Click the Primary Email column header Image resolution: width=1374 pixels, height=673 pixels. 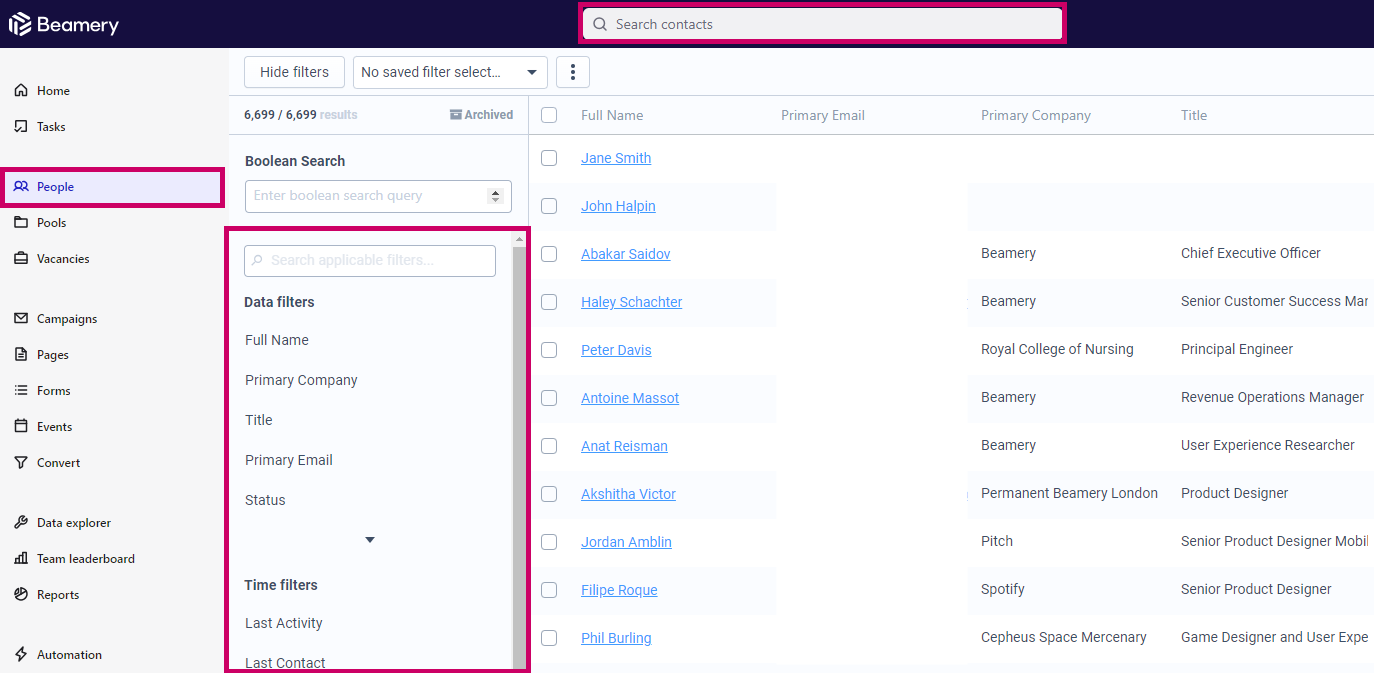click(823, 115)
